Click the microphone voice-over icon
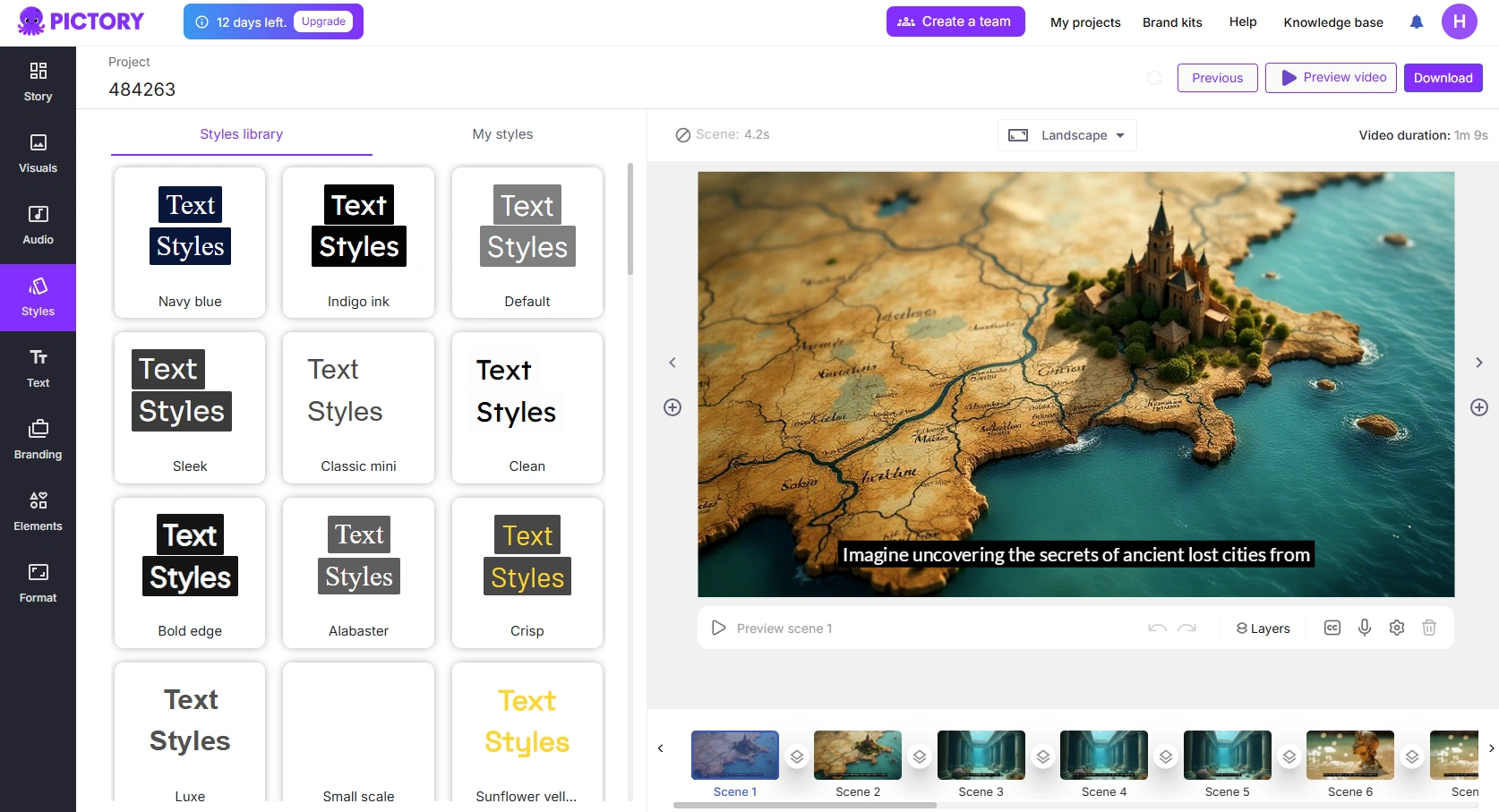 coord(1364,628)
